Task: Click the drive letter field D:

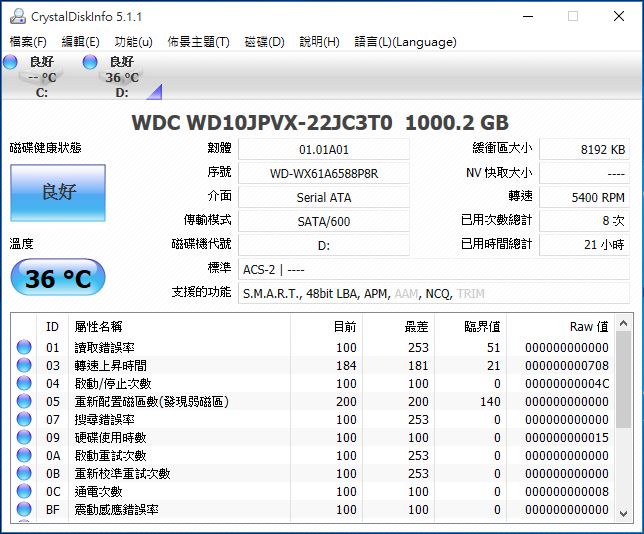Action: (x=324, y=245)
